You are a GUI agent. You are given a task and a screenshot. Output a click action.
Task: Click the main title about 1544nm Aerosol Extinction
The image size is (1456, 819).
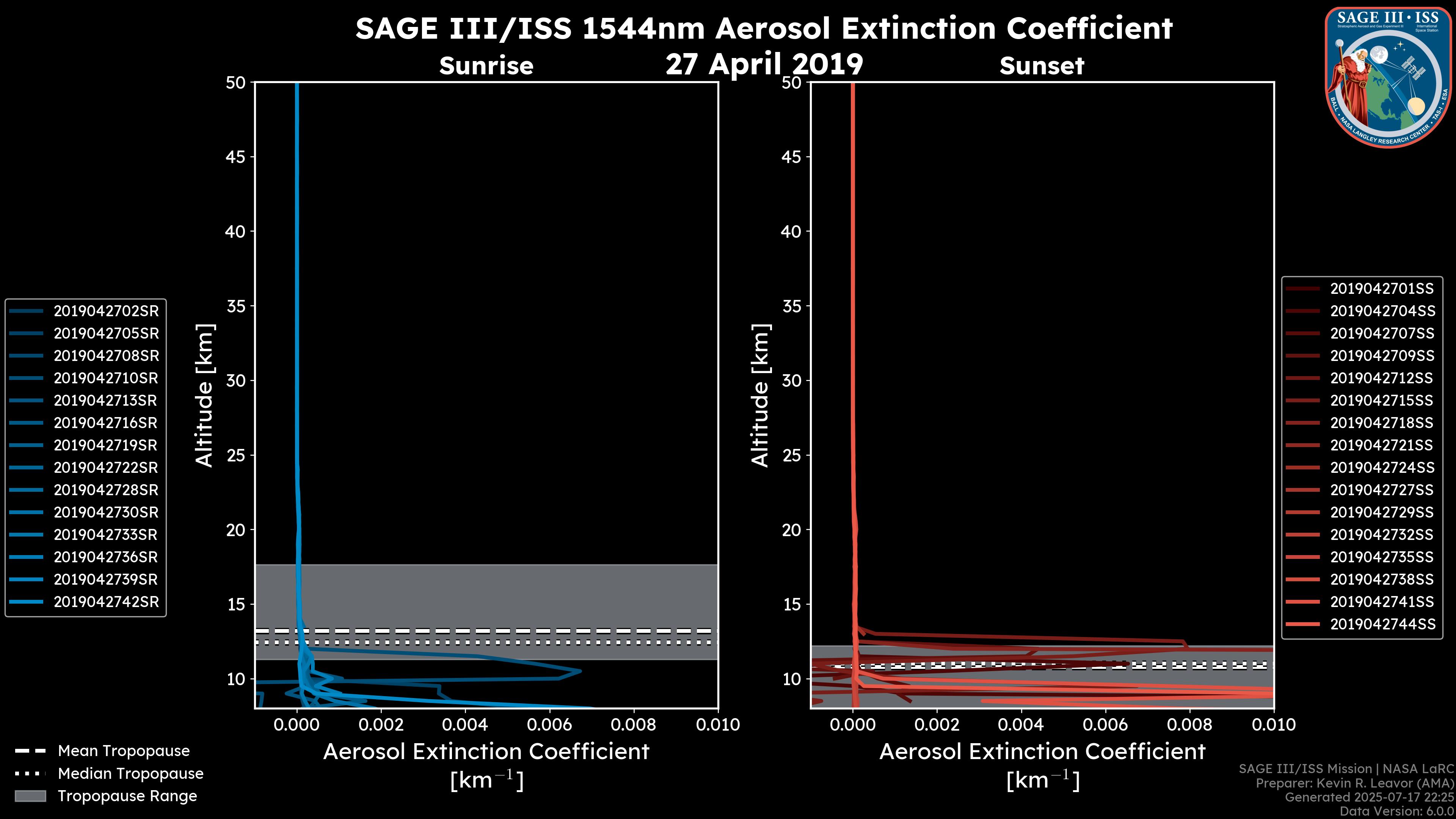pyautogui.click(x=764, y=28)
